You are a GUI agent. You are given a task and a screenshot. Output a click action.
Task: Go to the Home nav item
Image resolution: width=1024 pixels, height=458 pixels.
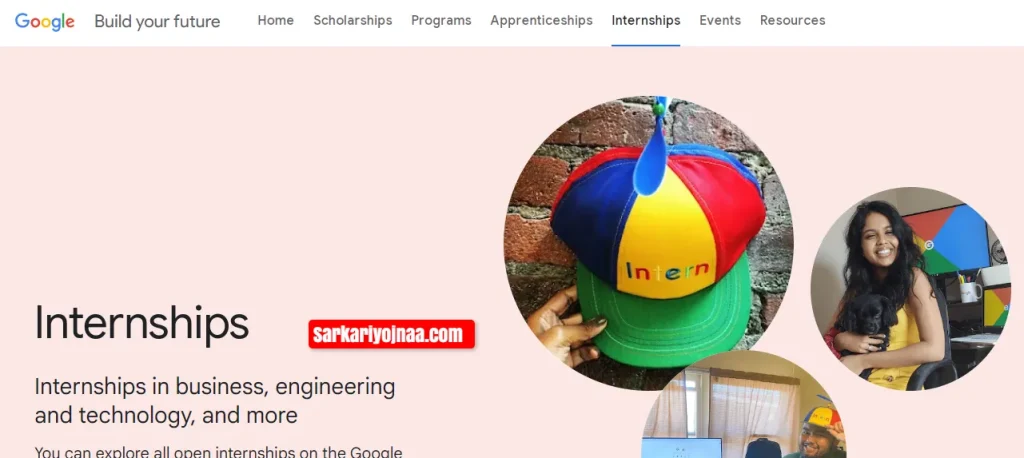(276, 20)
